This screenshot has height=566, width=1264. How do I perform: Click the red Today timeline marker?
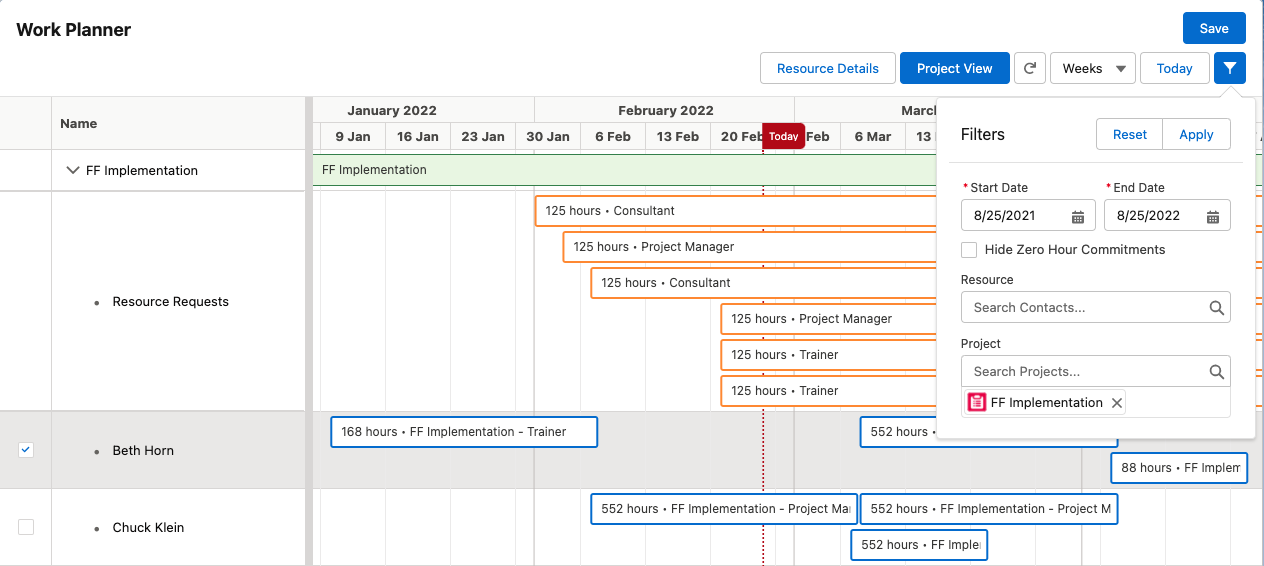[x=784, y=137]
